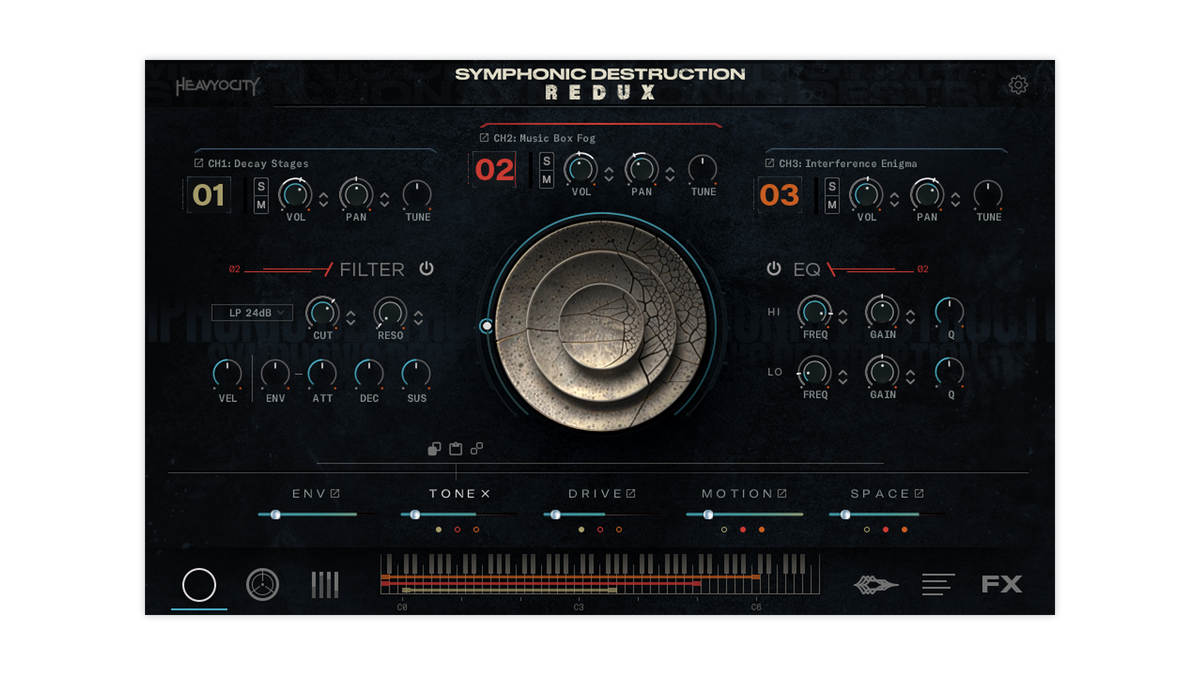Image resolution: width=1200 pixels, height=675 pixels.
Task: Click the filter VEL knob
Action: (228, 375)
